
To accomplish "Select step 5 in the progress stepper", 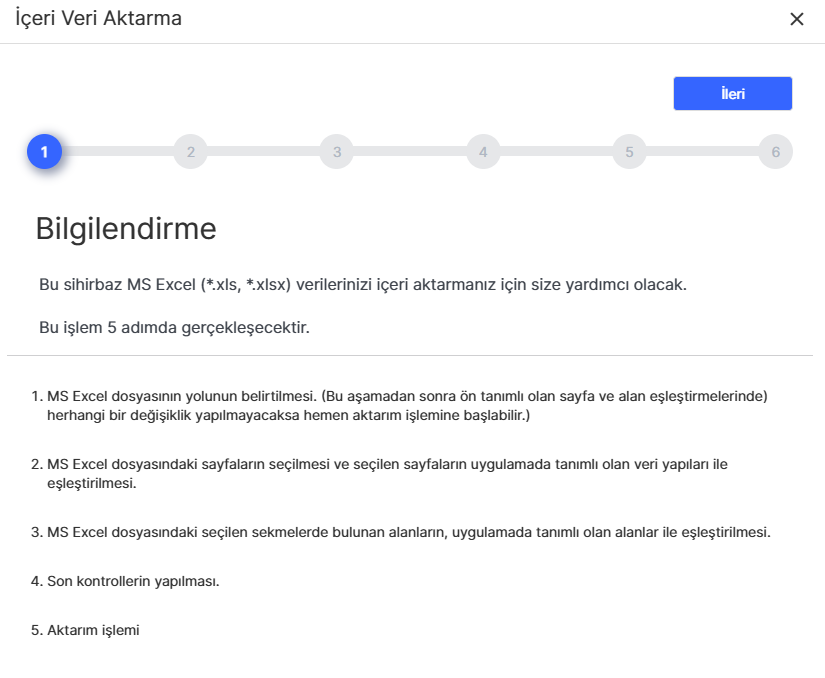I will (629, 152).
